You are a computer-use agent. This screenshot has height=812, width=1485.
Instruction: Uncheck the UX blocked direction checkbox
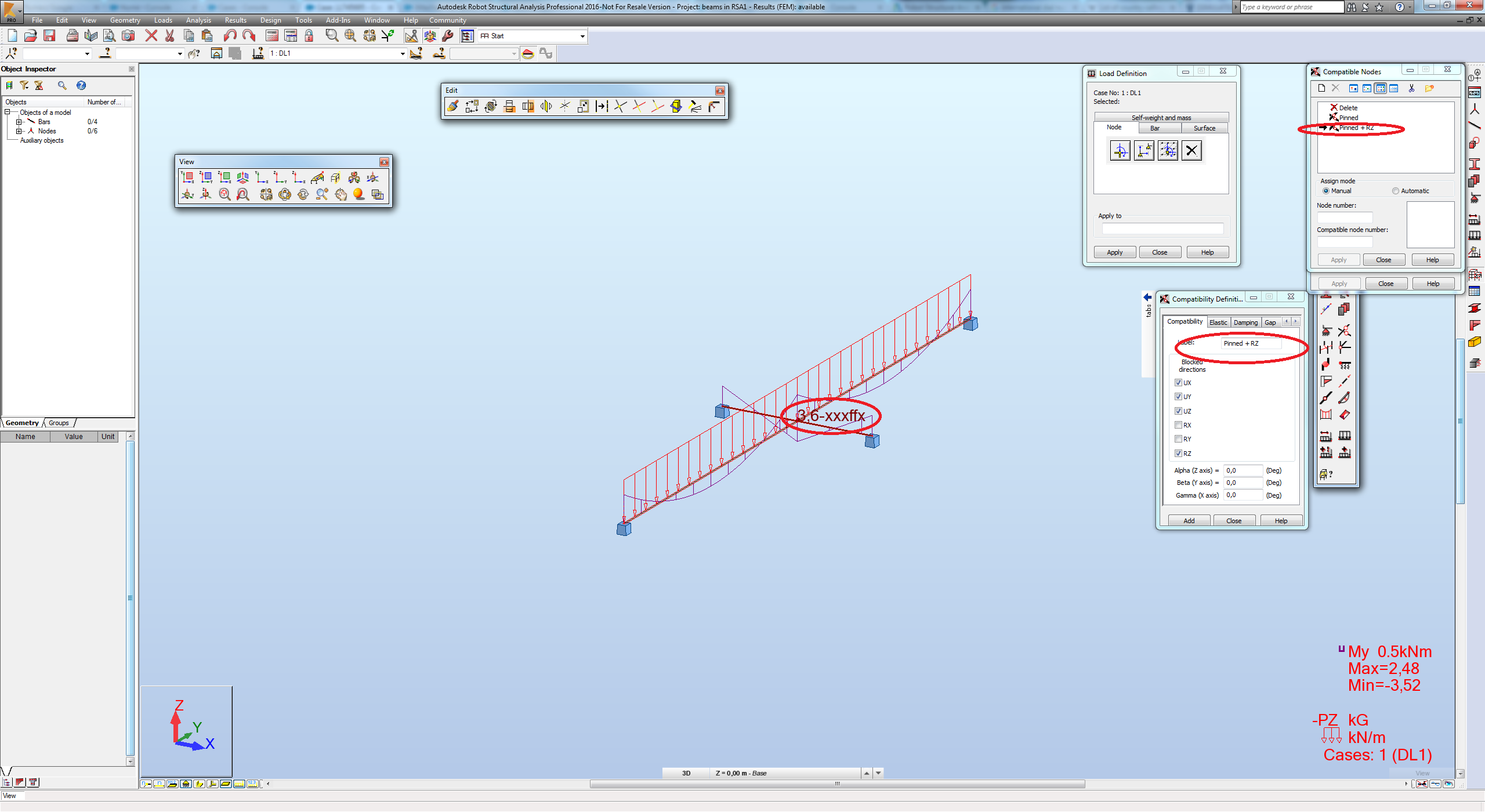1179,382
